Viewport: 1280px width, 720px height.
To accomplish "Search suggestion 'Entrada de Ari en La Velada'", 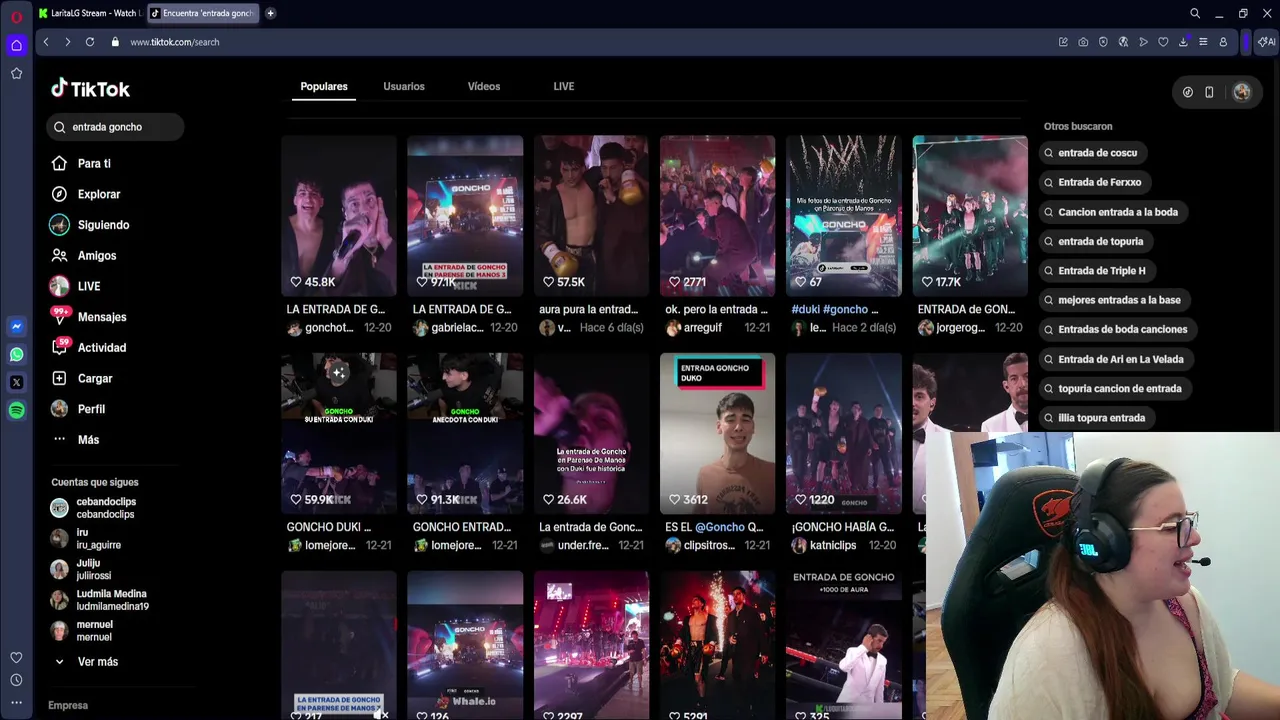I will [x=1114, y=359].
